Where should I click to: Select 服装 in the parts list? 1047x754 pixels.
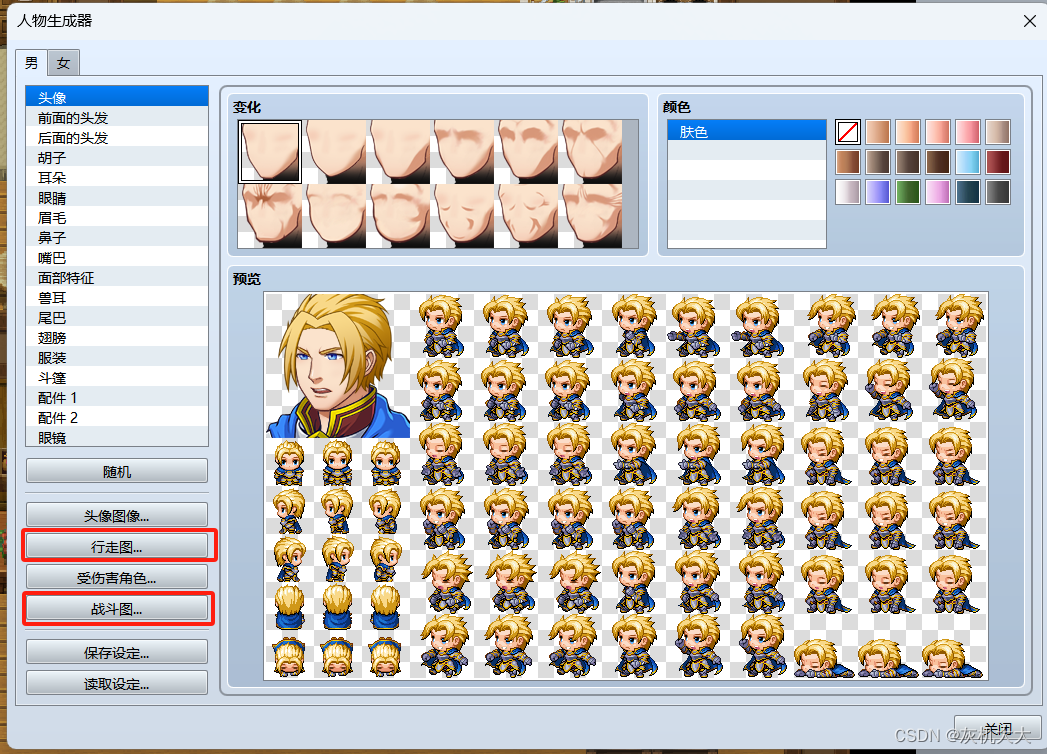pos(117,358)
